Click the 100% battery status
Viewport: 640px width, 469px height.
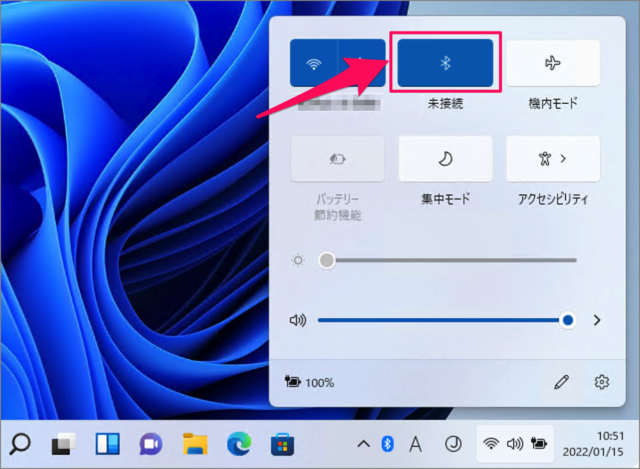click(309, 382)
